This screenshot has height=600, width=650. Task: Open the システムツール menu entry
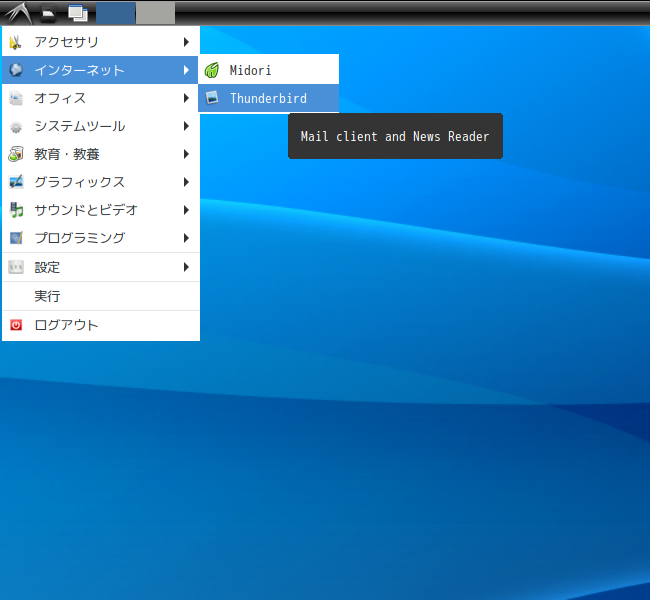(101, 126)
